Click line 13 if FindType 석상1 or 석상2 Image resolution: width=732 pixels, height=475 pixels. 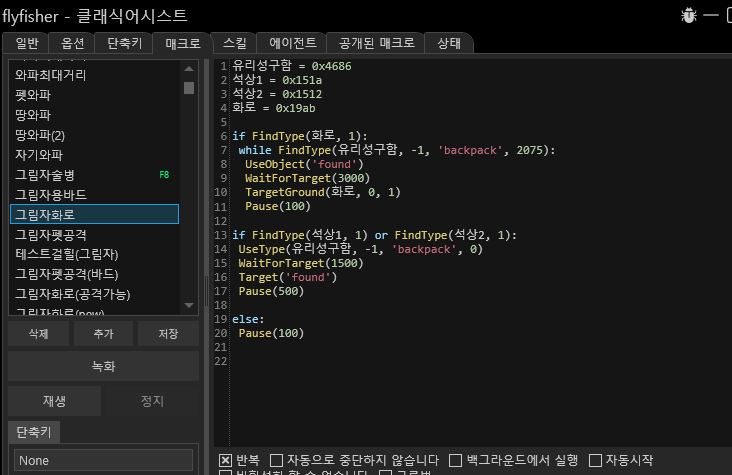point(374,235)
